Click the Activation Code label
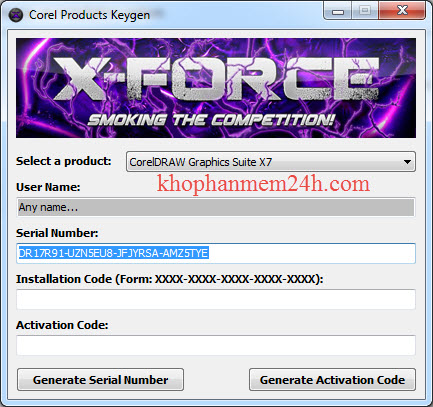The width and height of the screenshot is (433, 407). coord(62,325)
